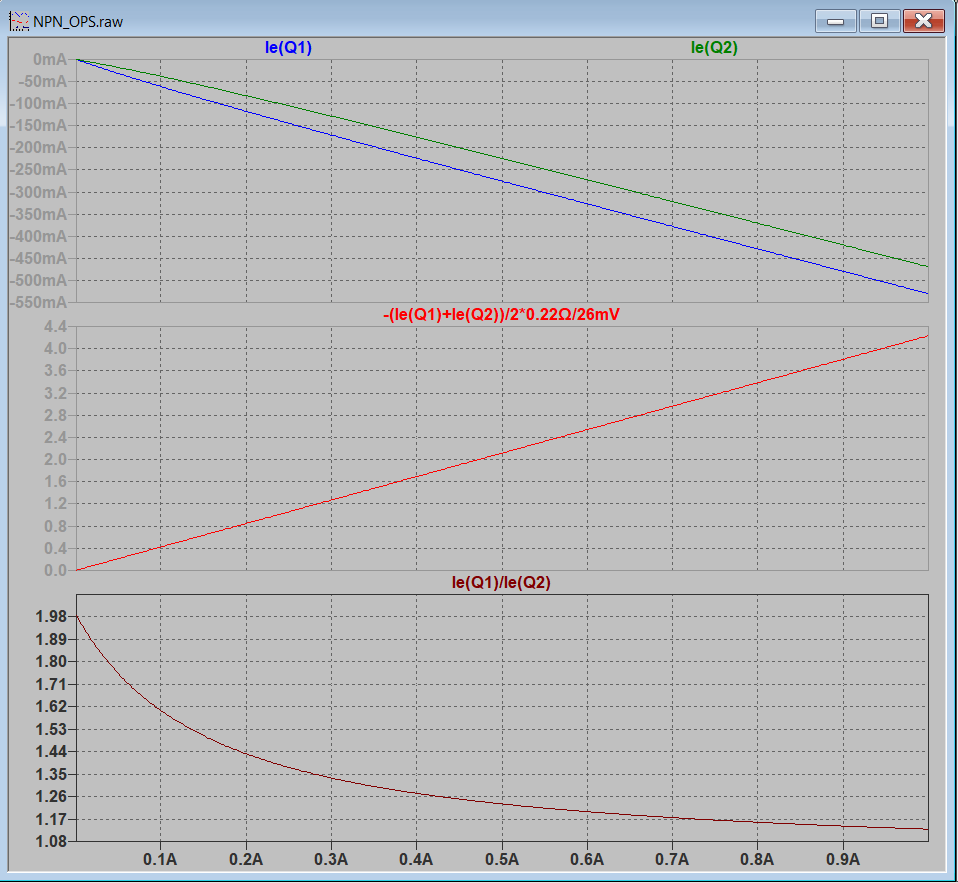Click the 0.5A horizontal axis label
Screen dimensions: 958x883
502,859
